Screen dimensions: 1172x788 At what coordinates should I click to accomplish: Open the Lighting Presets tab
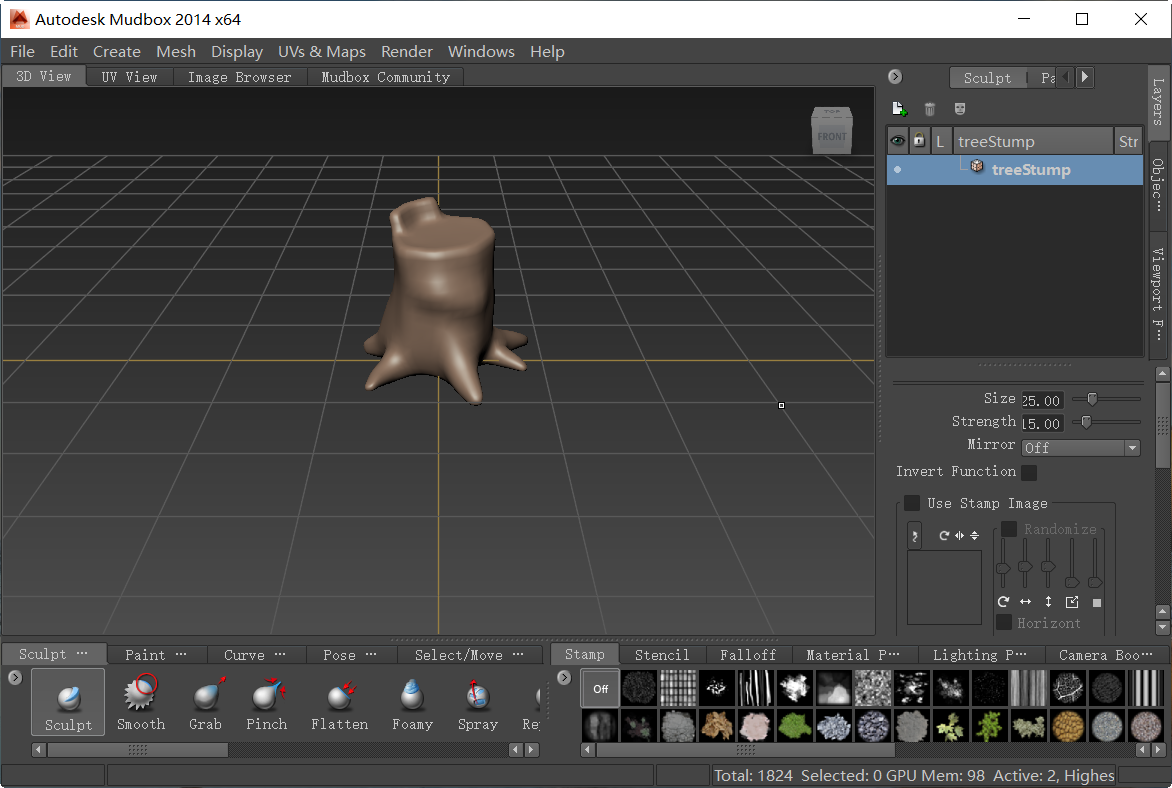click(x=979, y=655)
